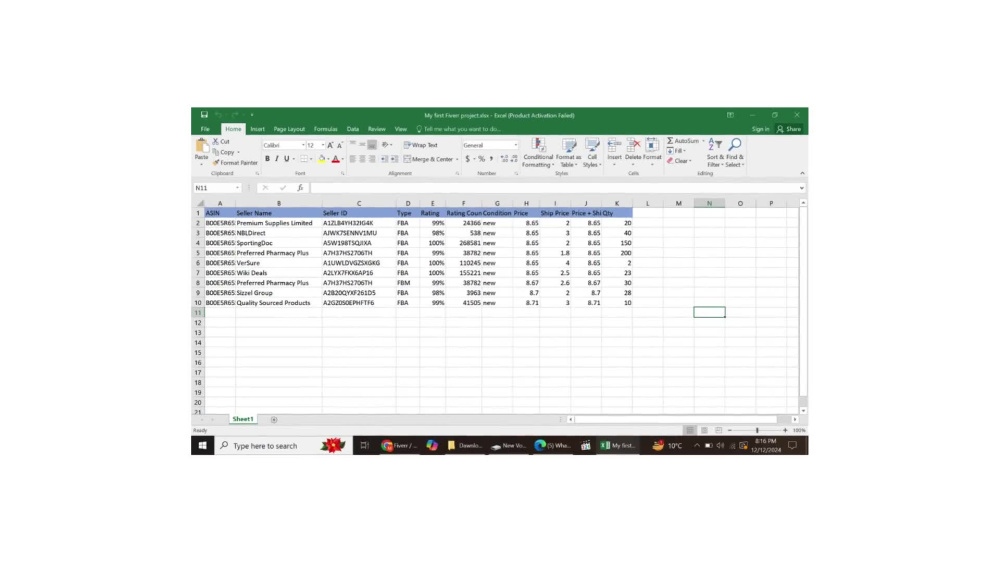Select the Sheet1 tab

[242, 419]
